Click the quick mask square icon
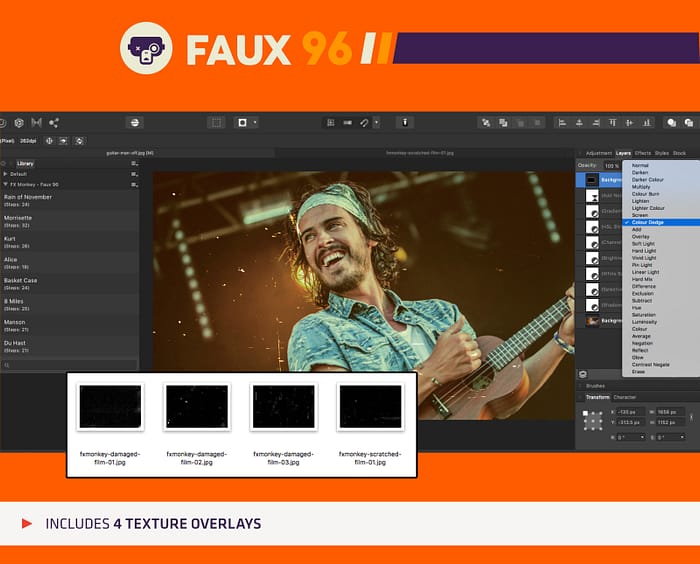700x564 pixels. point(242,123)
